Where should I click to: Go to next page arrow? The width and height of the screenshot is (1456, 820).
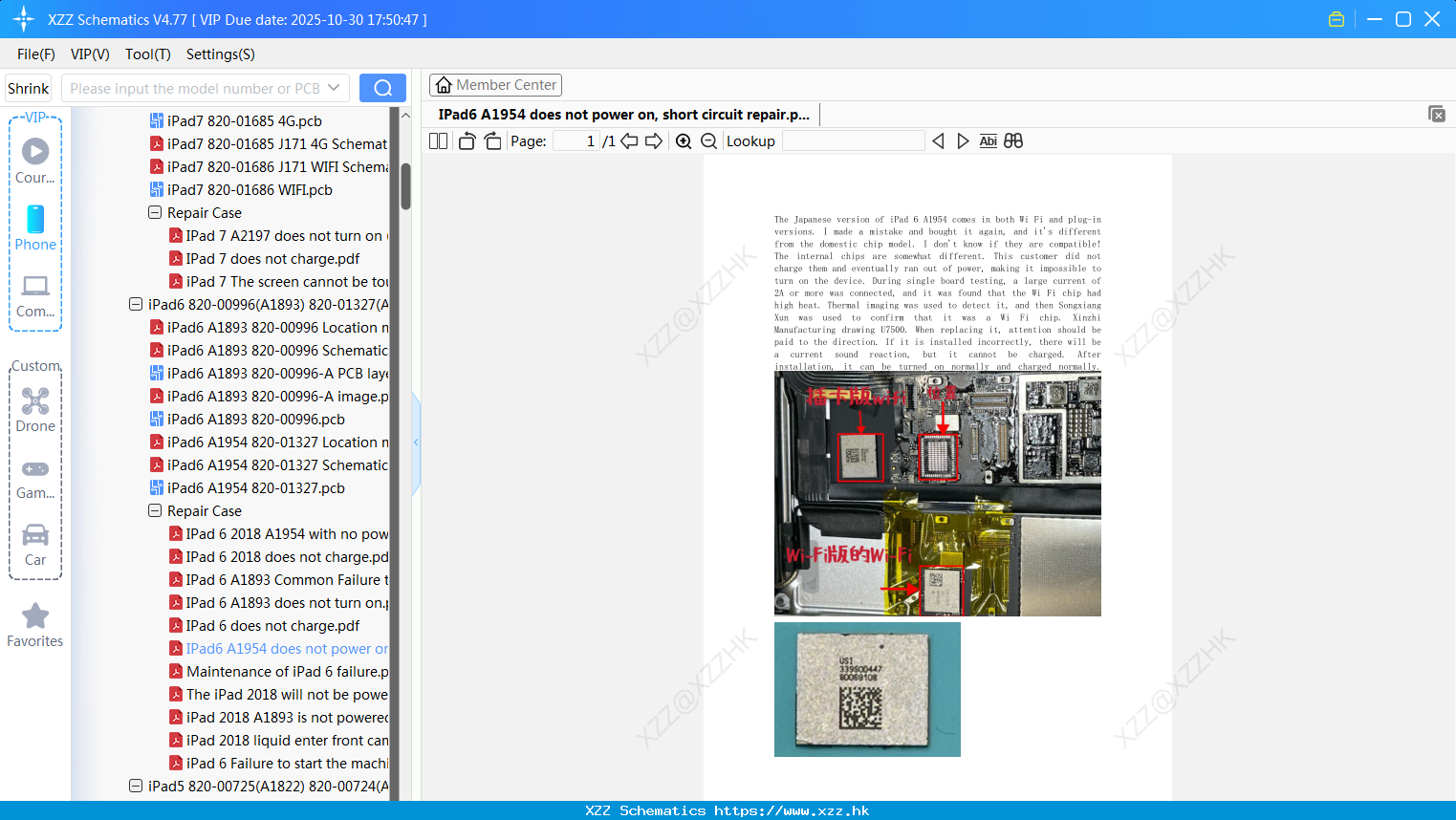(x=654, y=141)
